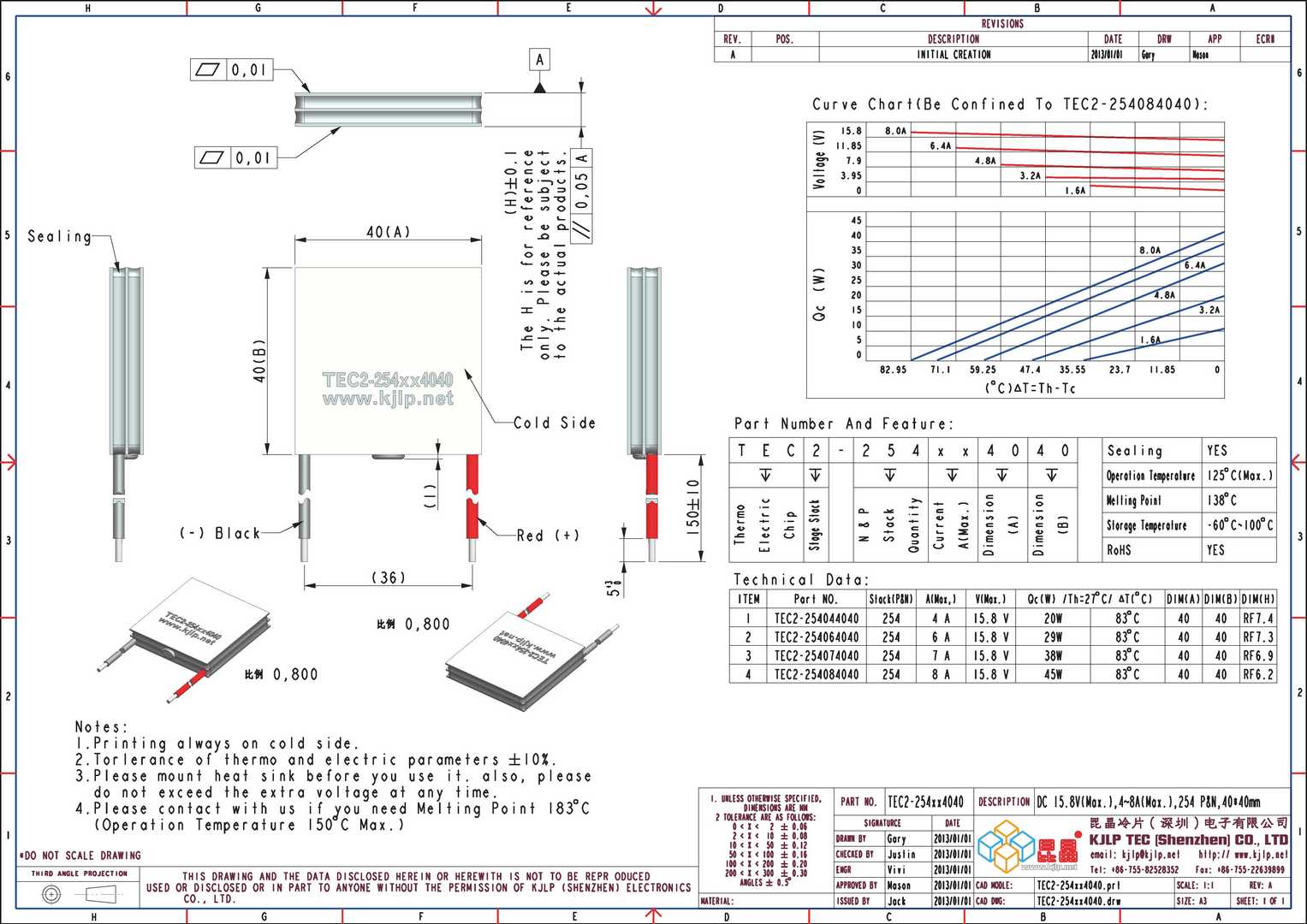Select the '(°C)ΔT=Th-Tc' axis label
The width and height of the screenshot is (1307, 924).
point(1030,388)
